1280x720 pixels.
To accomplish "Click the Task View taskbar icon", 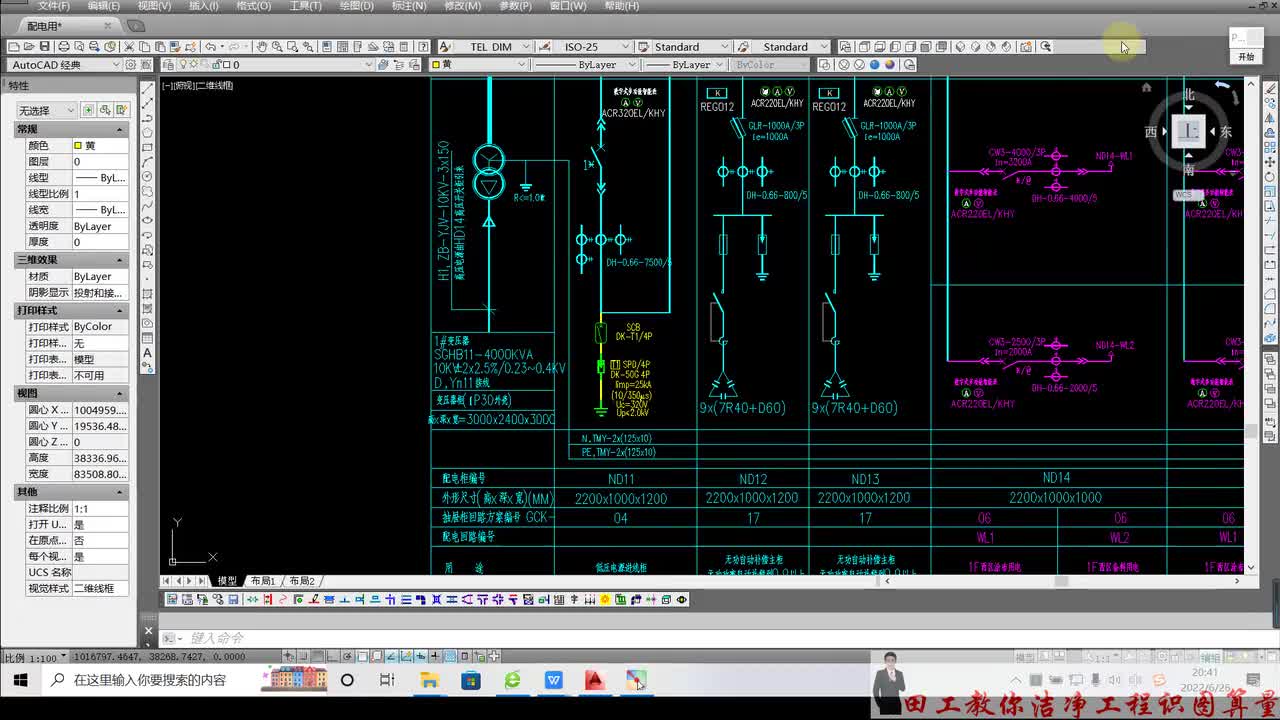I will [388, 680].
